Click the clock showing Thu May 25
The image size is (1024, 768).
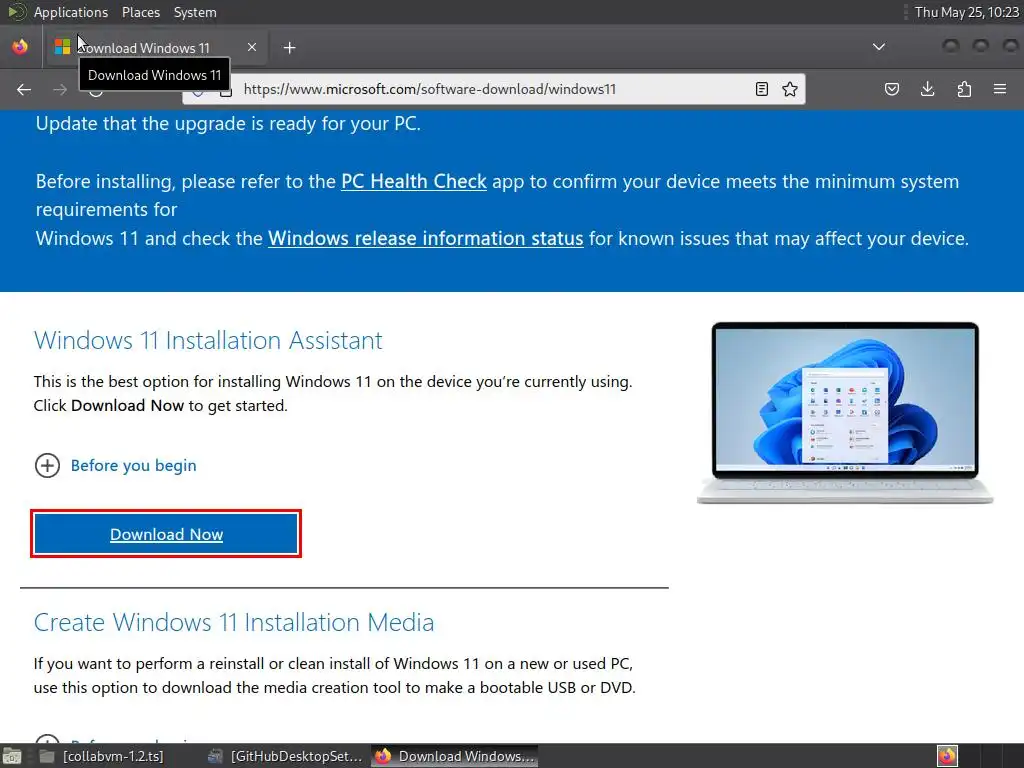(x=967, y=12)
